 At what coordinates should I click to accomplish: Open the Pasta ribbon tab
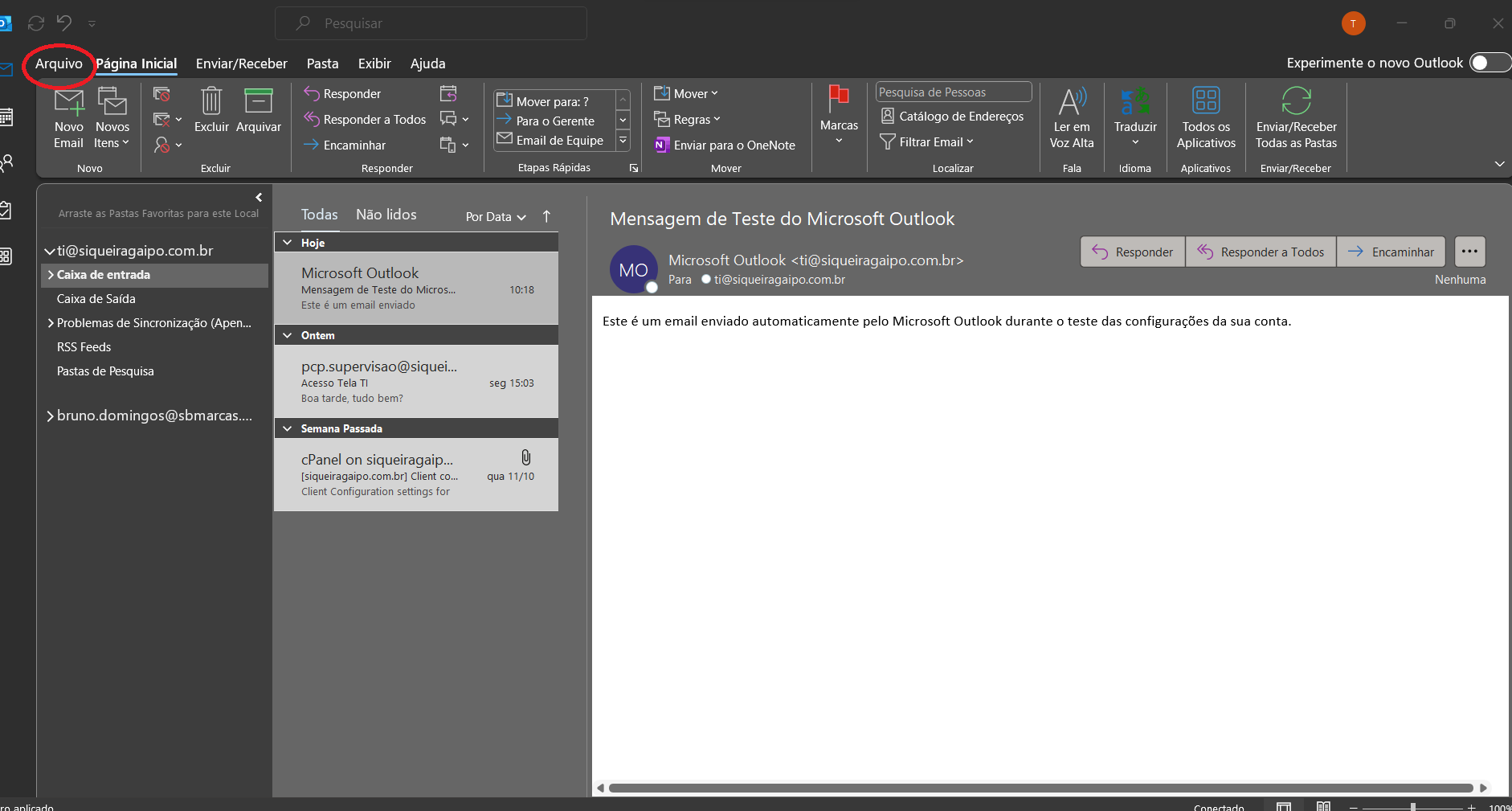(x=322, y=63)
